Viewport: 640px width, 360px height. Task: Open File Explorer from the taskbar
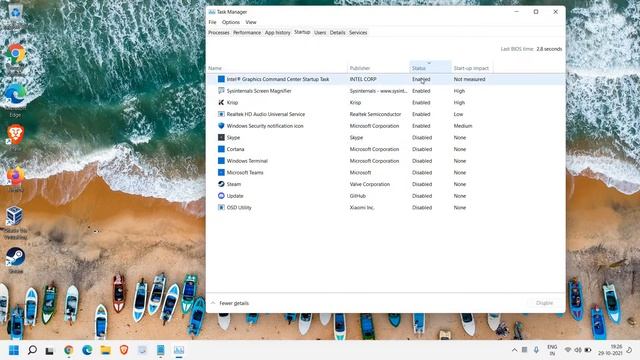[x=106, y=350]
